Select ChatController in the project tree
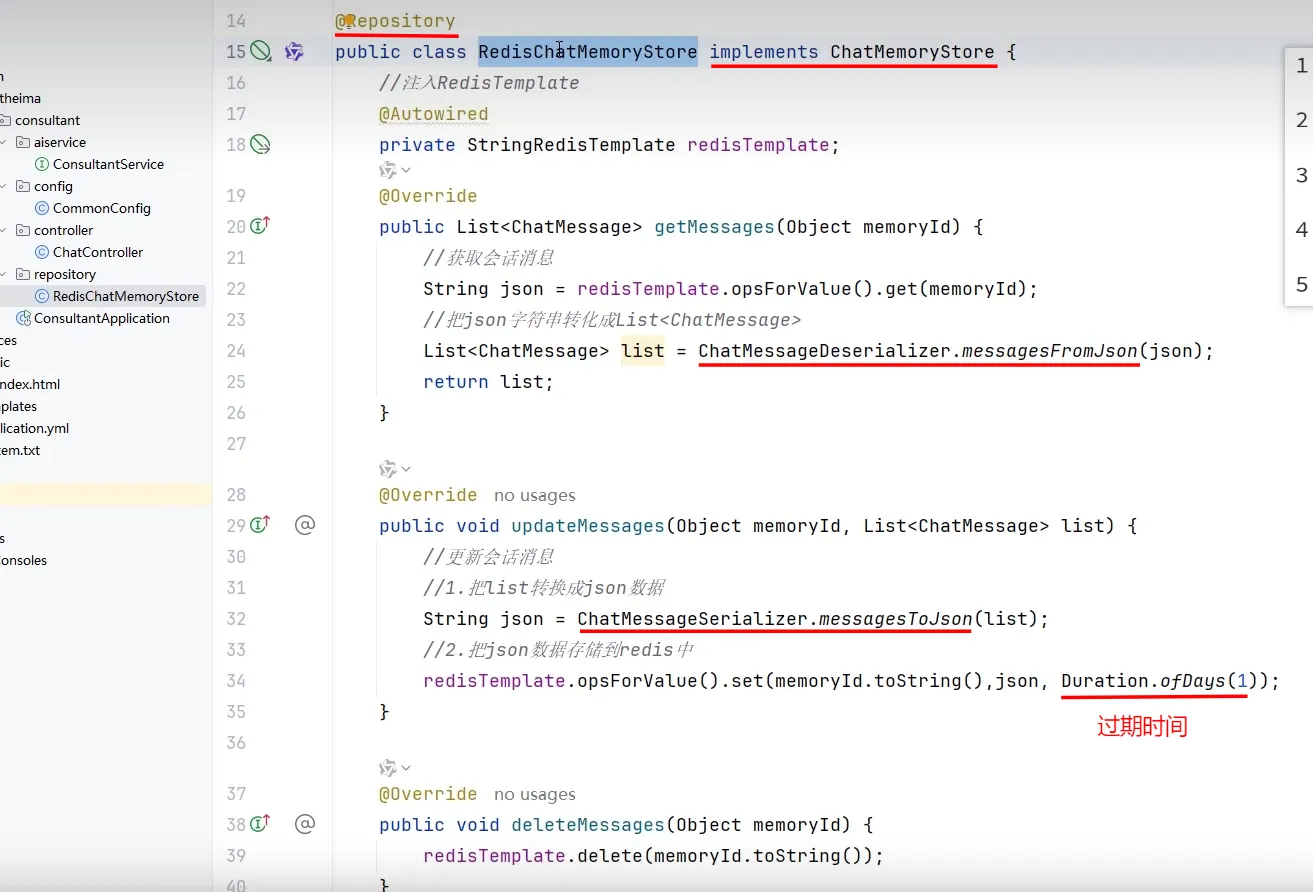The image size is (1313, 892). pyautogui.click(x=97, y=252)
